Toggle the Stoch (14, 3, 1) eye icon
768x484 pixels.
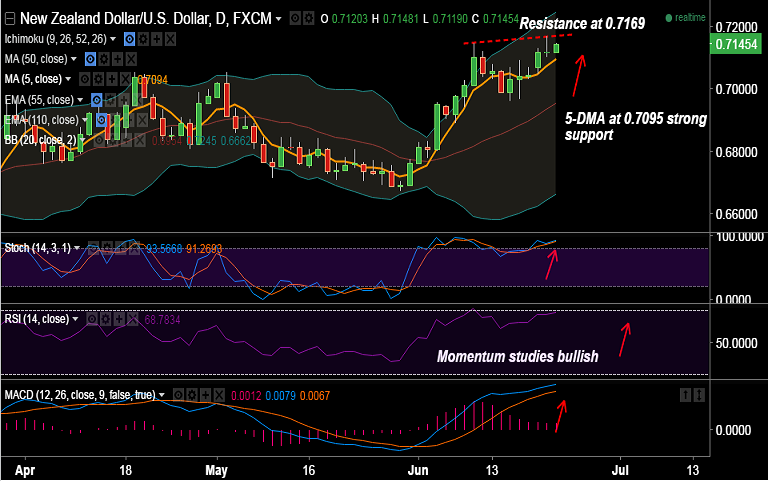[93, 248]
